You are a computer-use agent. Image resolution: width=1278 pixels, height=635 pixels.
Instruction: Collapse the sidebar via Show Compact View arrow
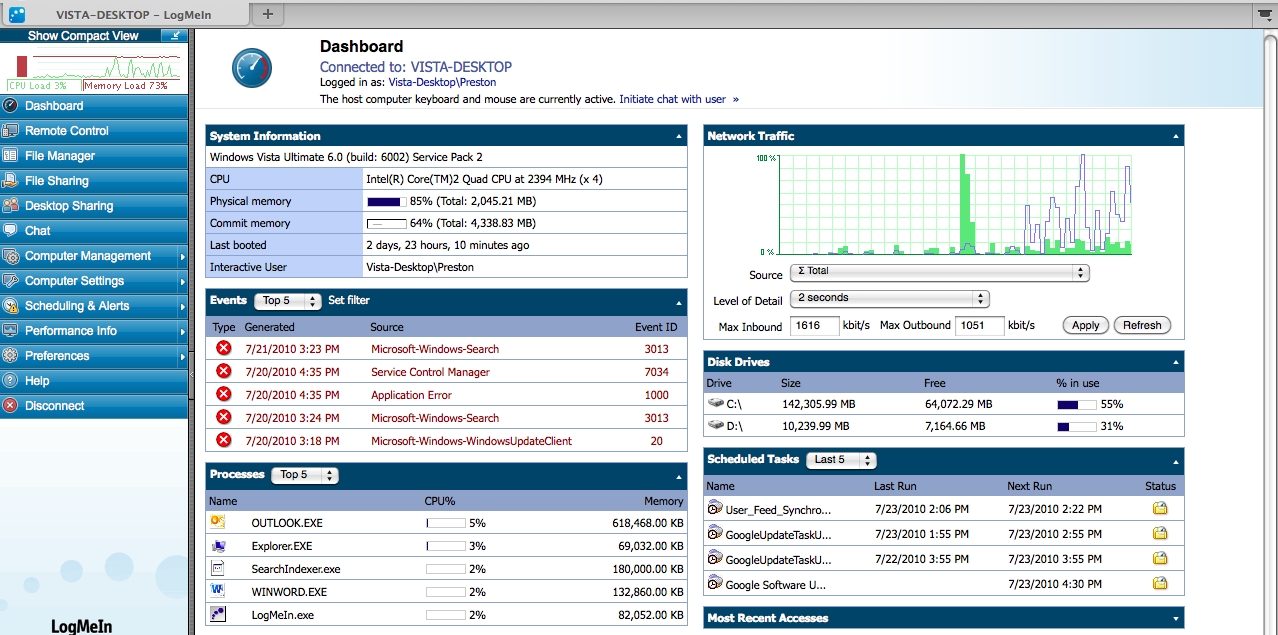[176, 35]
